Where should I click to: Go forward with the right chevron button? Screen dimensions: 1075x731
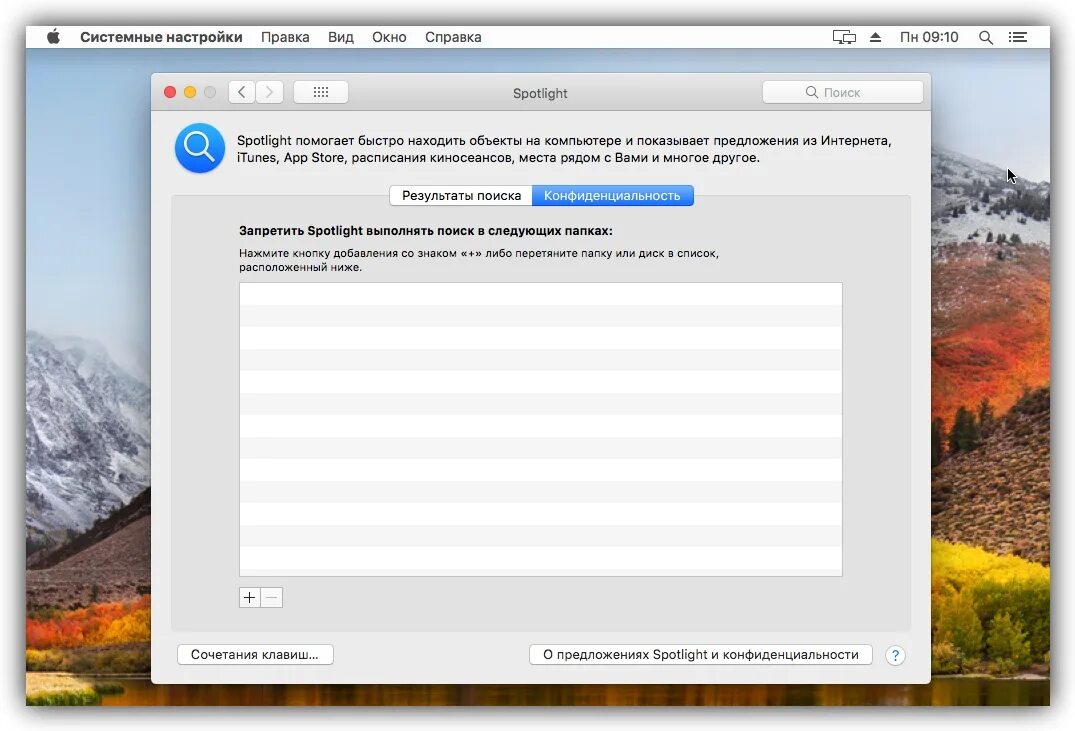269,92
